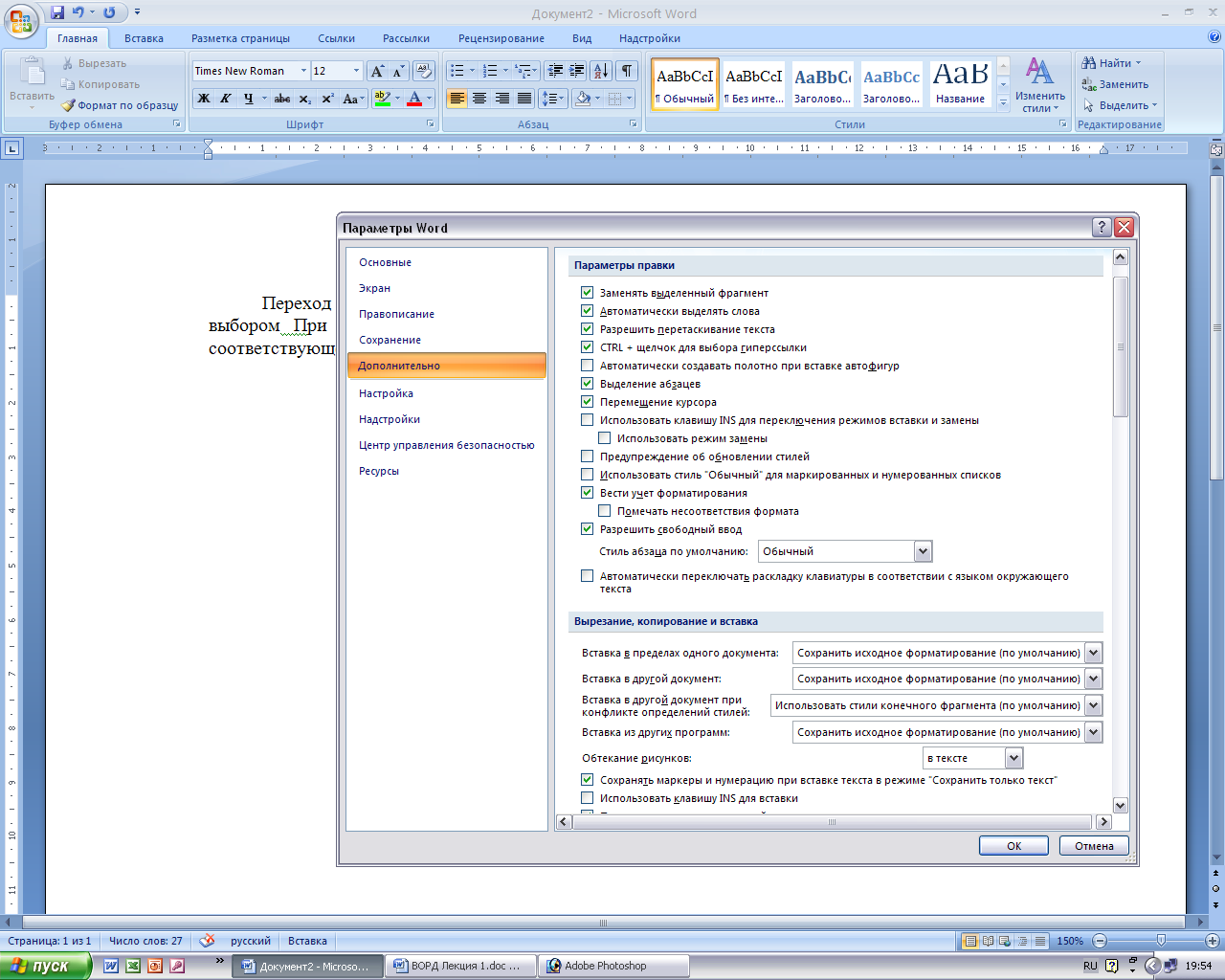Viewport: 1225px width, 980px height.
Task: Select 'Сохранение' in the options sidebar
Action: (x=390, y=340)
